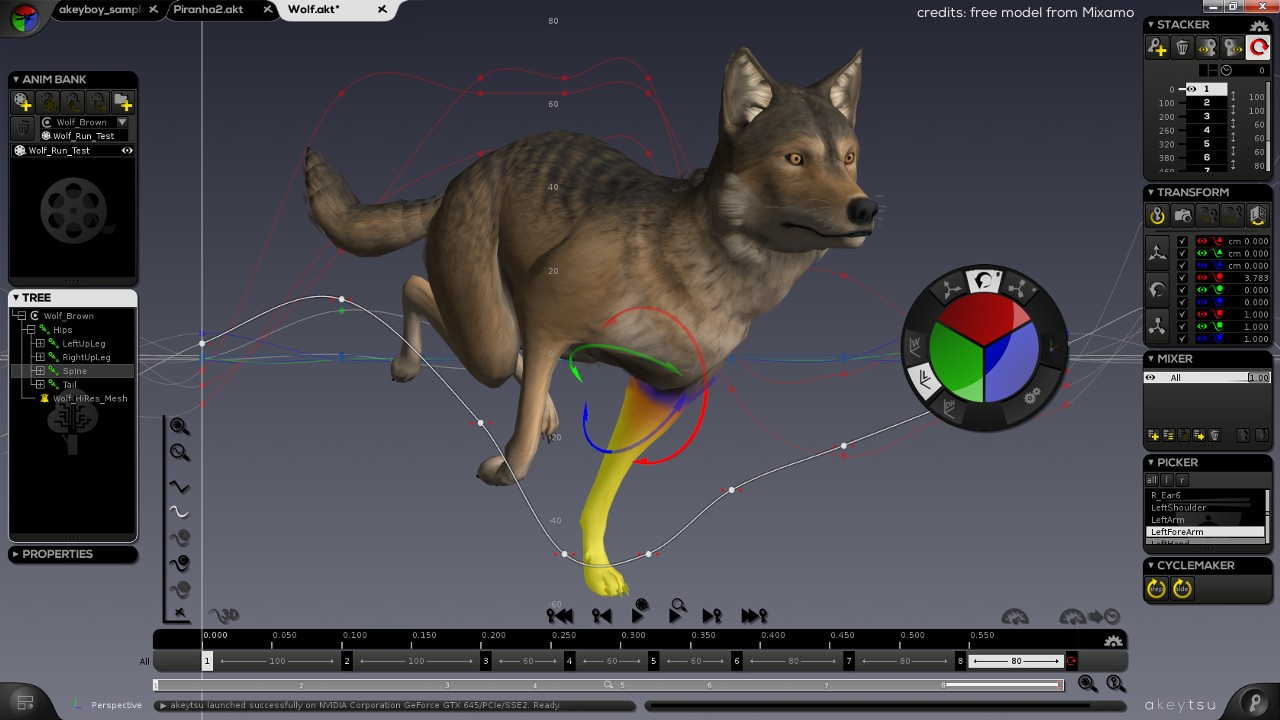Click the Stacker trash can icon
Viewport: 1280px width, 720px height.
point(1182,47)
